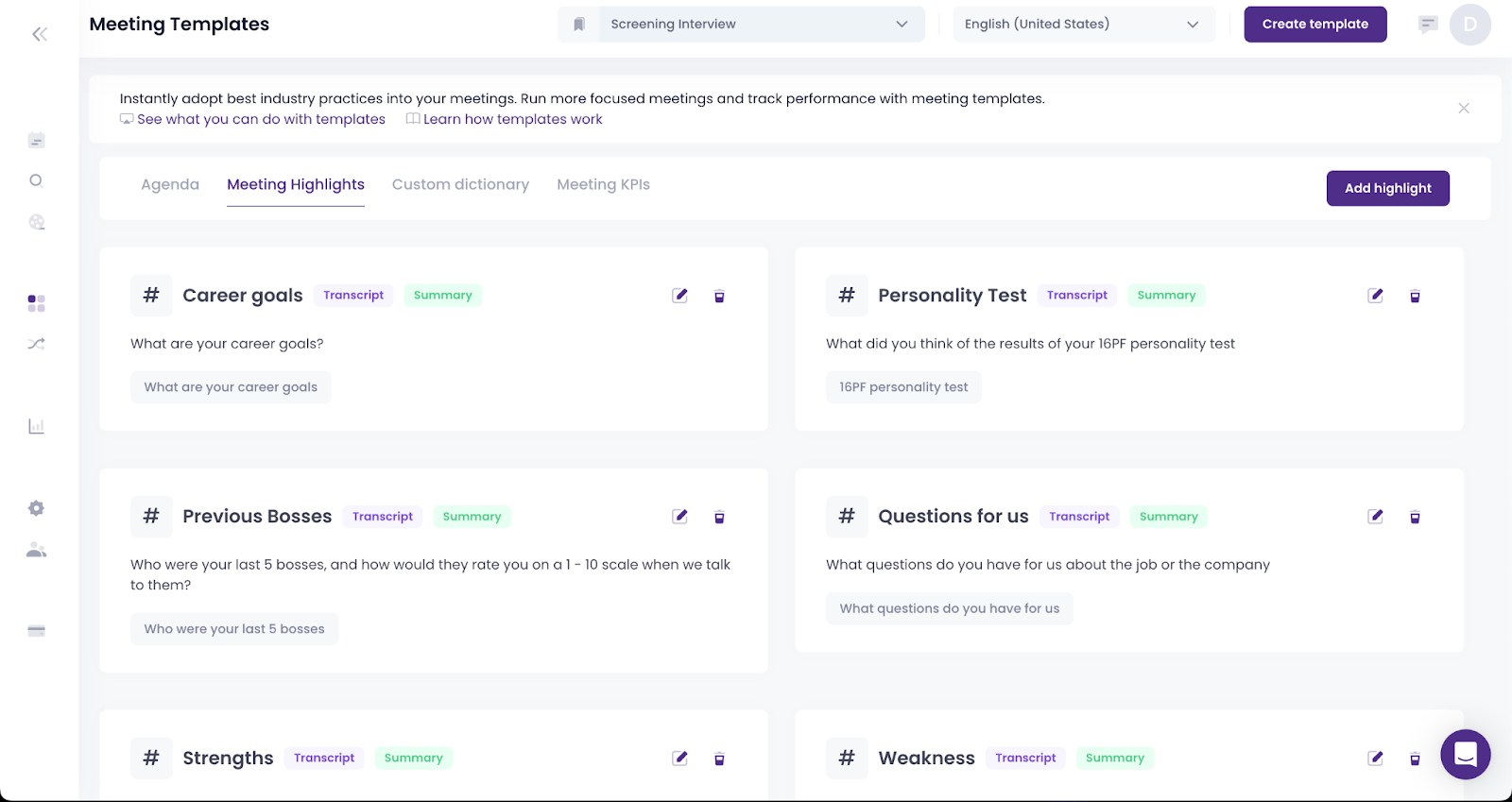The image size is (1512, 802).
Task: Click edit icon for Previous Bosses
Action: point(679,517)
